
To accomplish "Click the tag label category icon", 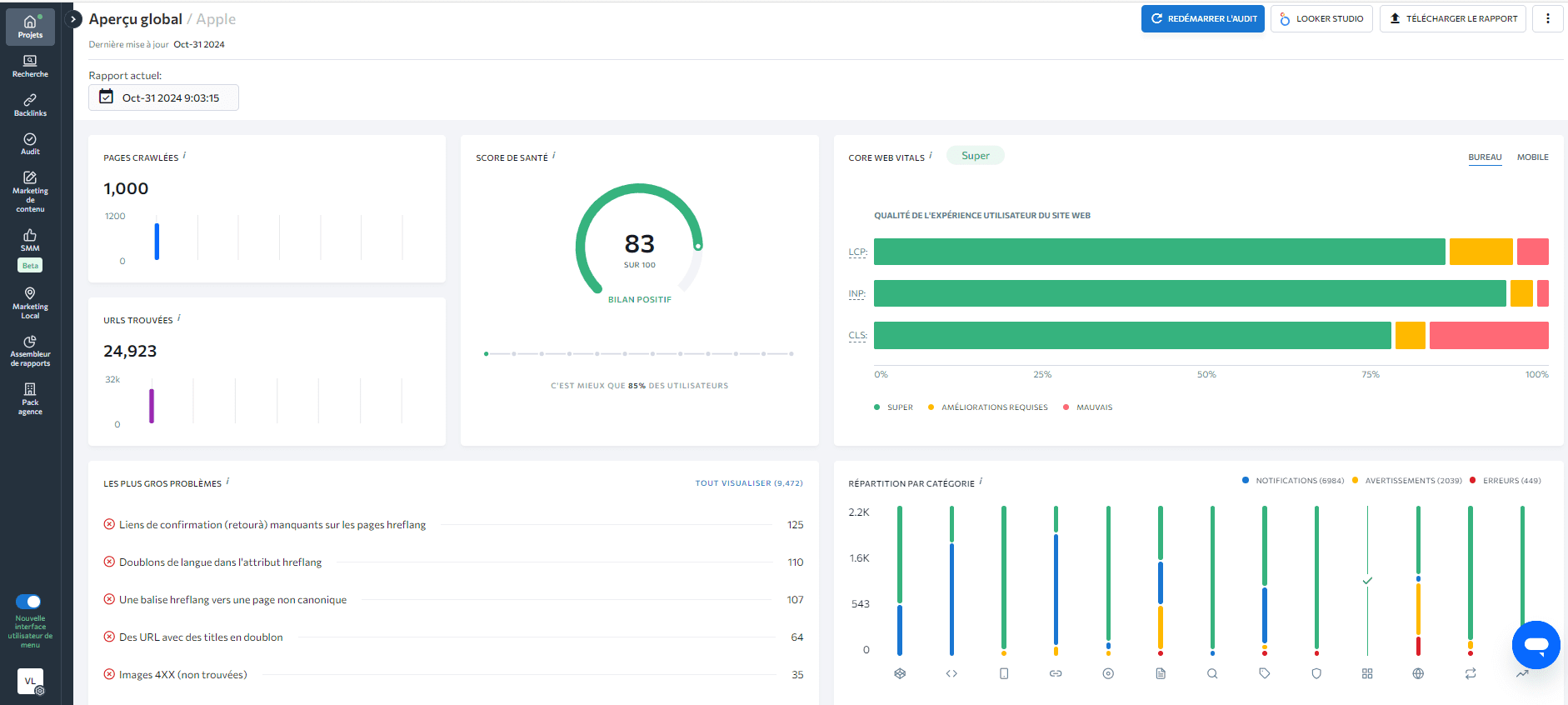I will 1265,673.
